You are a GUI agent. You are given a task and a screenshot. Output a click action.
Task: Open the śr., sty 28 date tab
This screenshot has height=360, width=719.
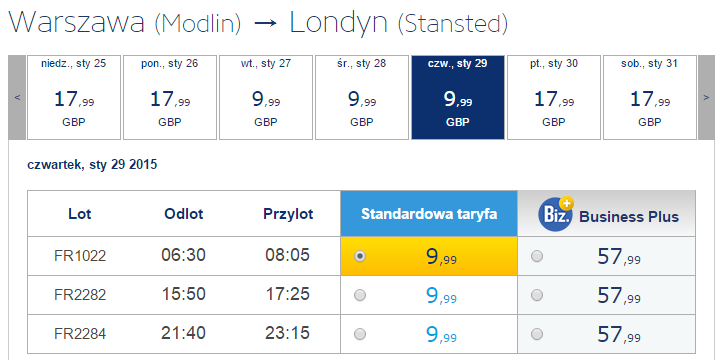click(362, 98)
